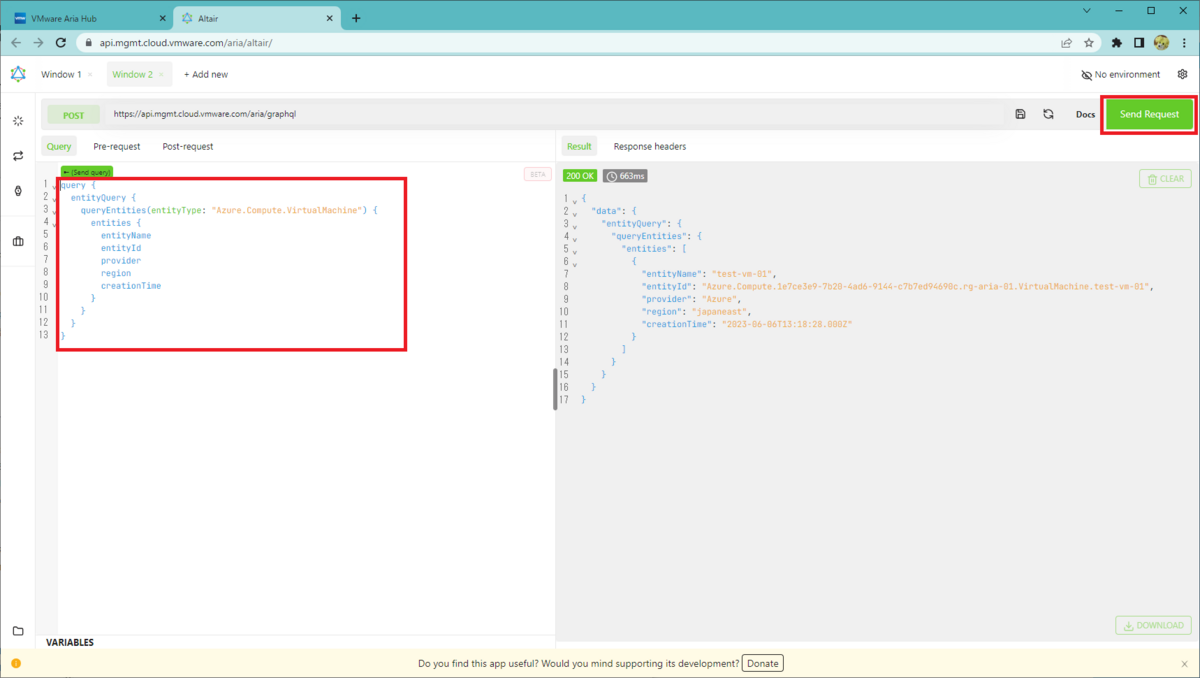The width and height of the screenshot is (1200, 678).
Task: Select the Result tab
Action: 579,147
